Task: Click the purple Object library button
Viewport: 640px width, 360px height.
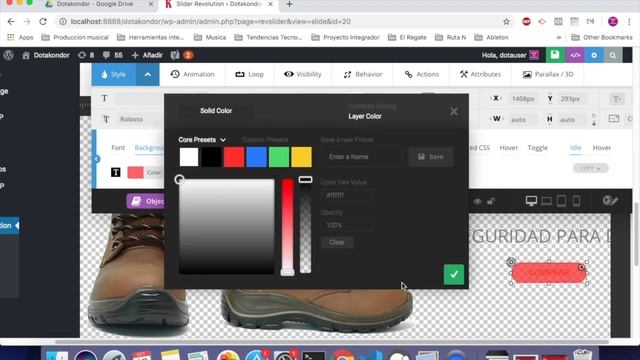Action: [x=145, y=201]
